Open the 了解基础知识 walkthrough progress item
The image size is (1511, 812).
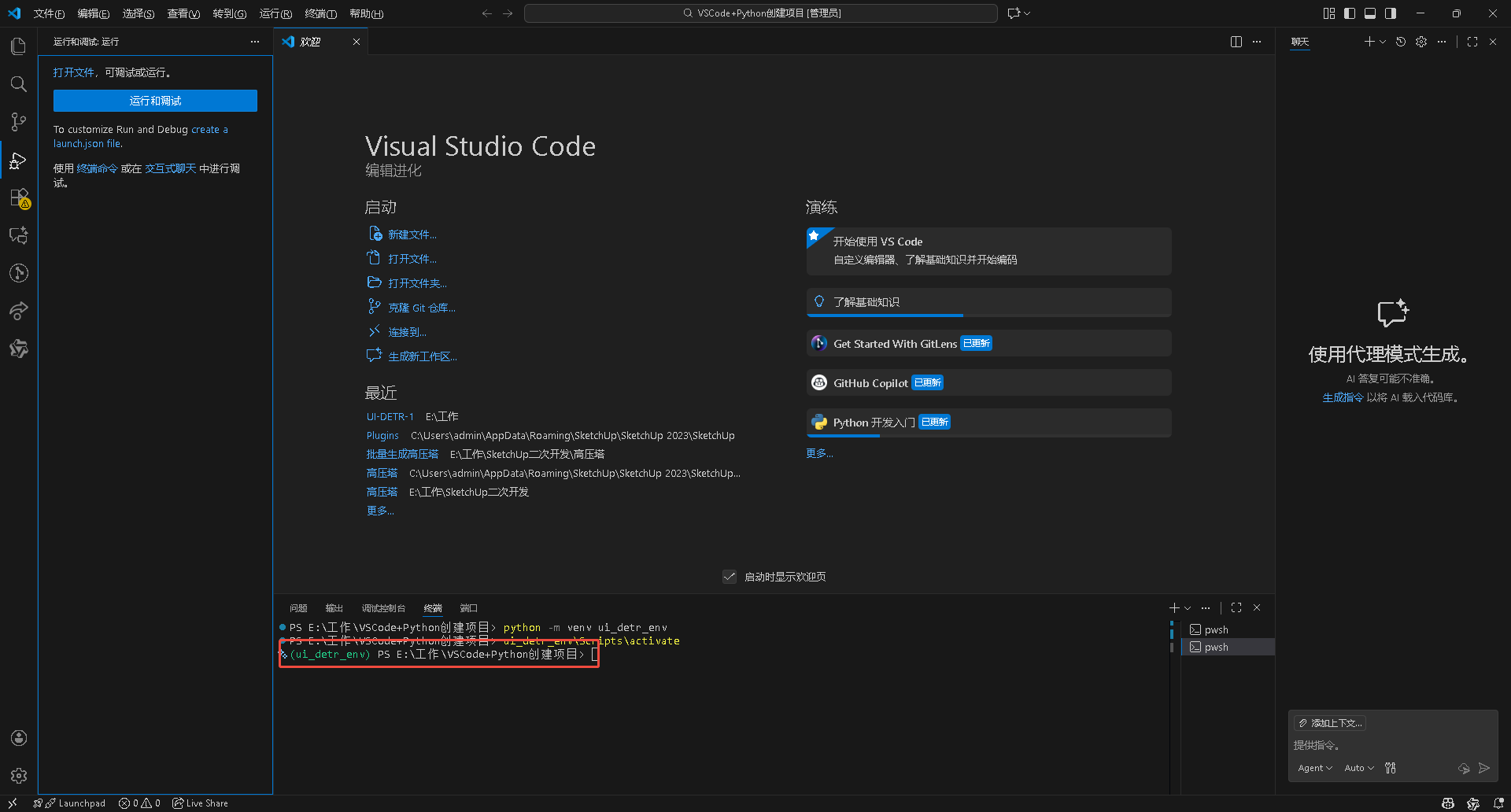point(988,302)
